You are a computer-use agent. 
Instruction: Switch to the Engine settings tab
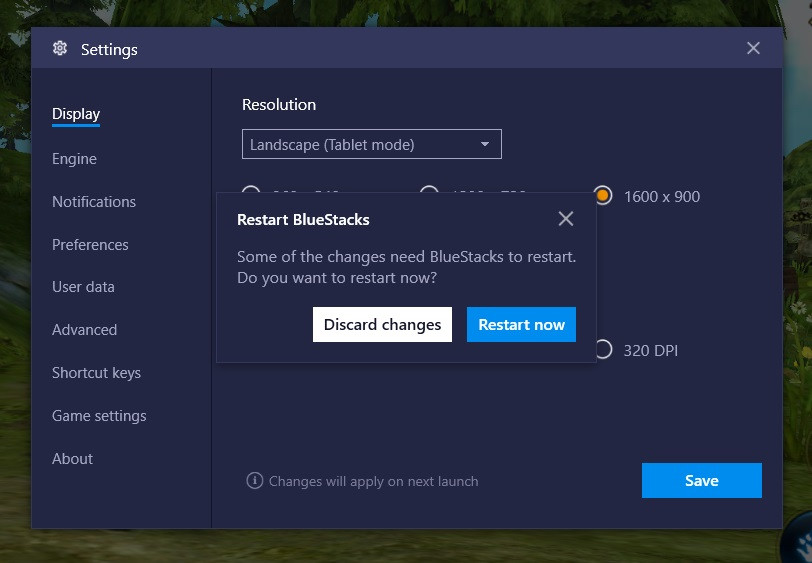[x=74, y=159]
